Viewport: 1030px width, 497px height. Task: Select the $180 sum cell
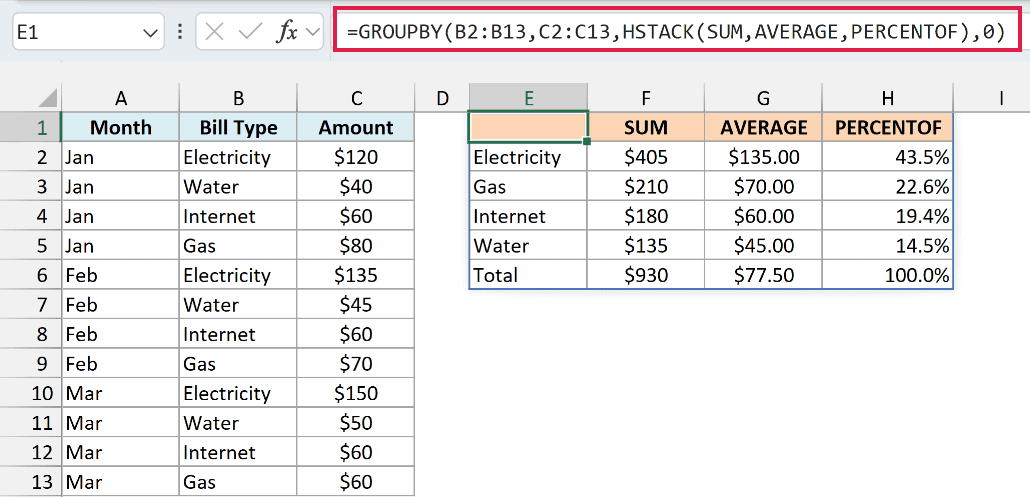(646, 216)
